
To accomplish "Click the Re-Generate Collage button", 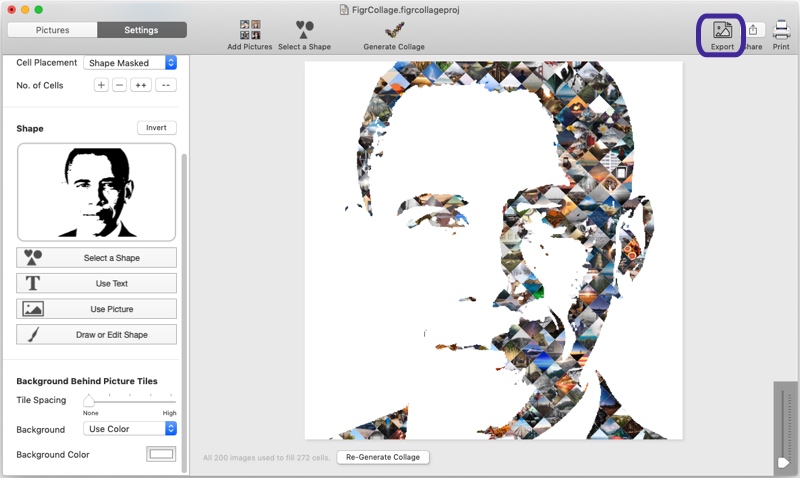I will [x=383, y=457].
